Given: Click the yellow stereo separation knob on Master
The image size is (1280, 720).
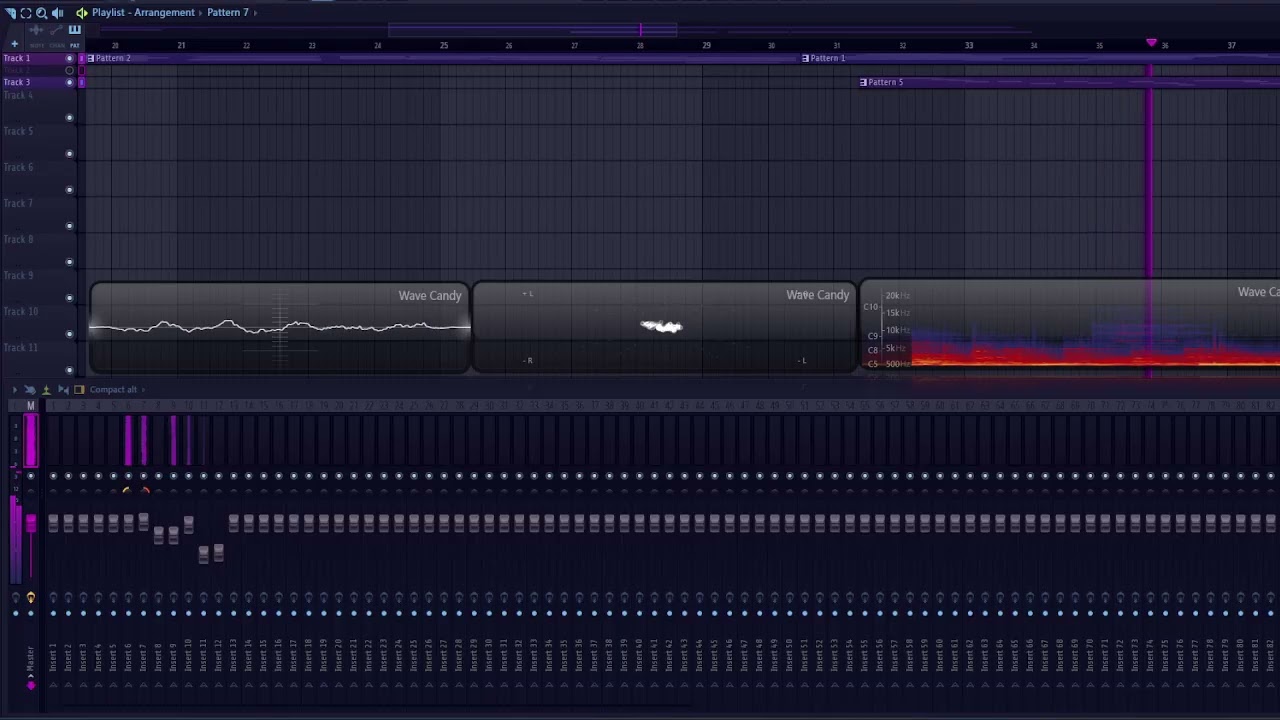Looking at the screenshot, I should (x=30, y=598).
